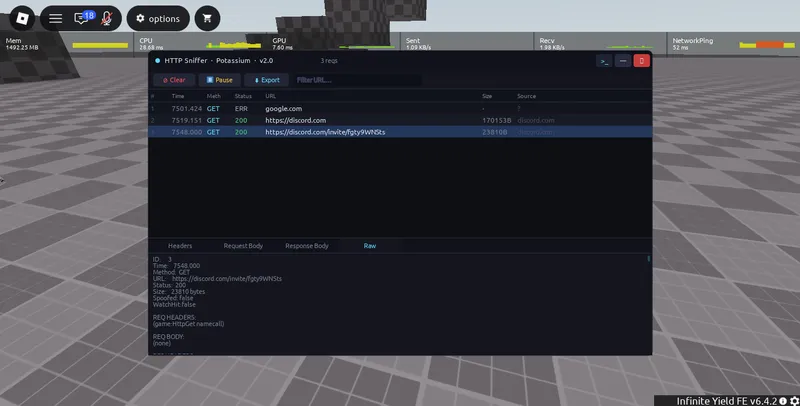800x406 pixels.
Task: Switch to the Request Body tab
Action: click(243, 246)
